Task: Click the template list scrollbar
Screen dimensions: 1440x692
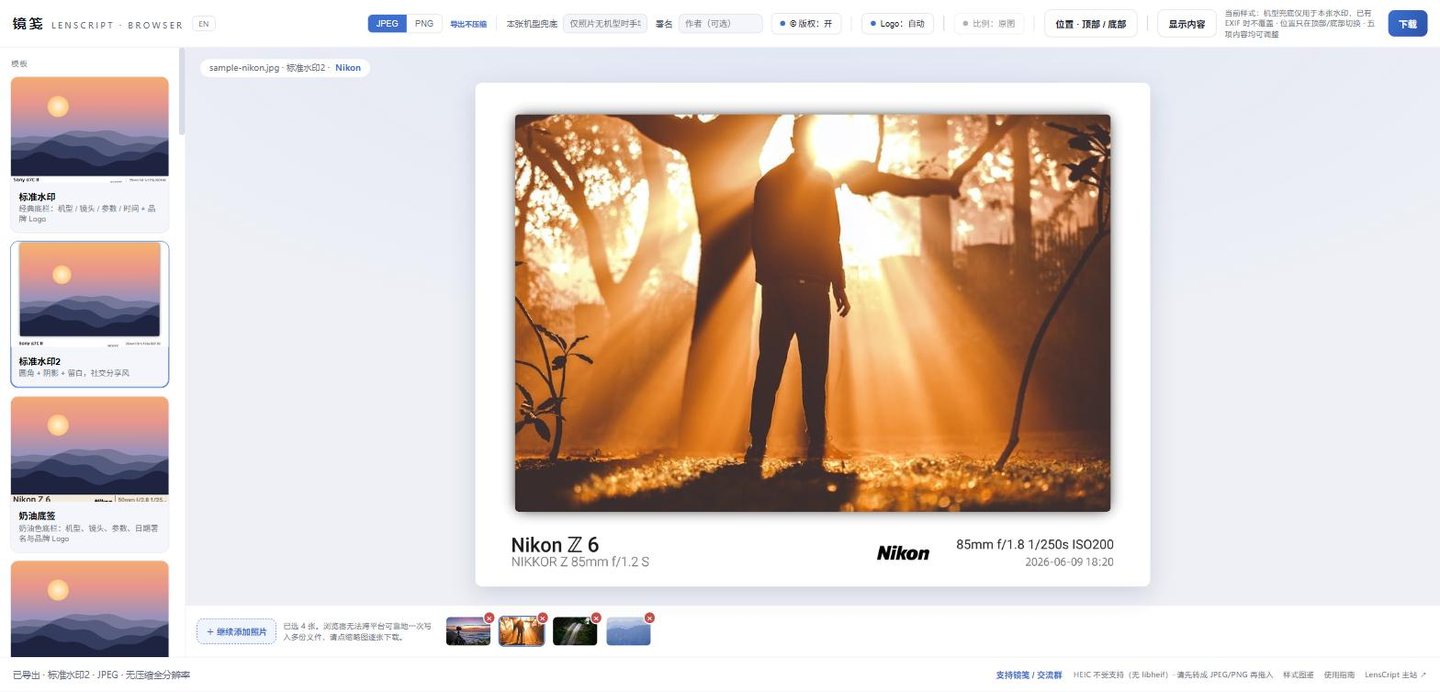Action: [x=181, y=92]
